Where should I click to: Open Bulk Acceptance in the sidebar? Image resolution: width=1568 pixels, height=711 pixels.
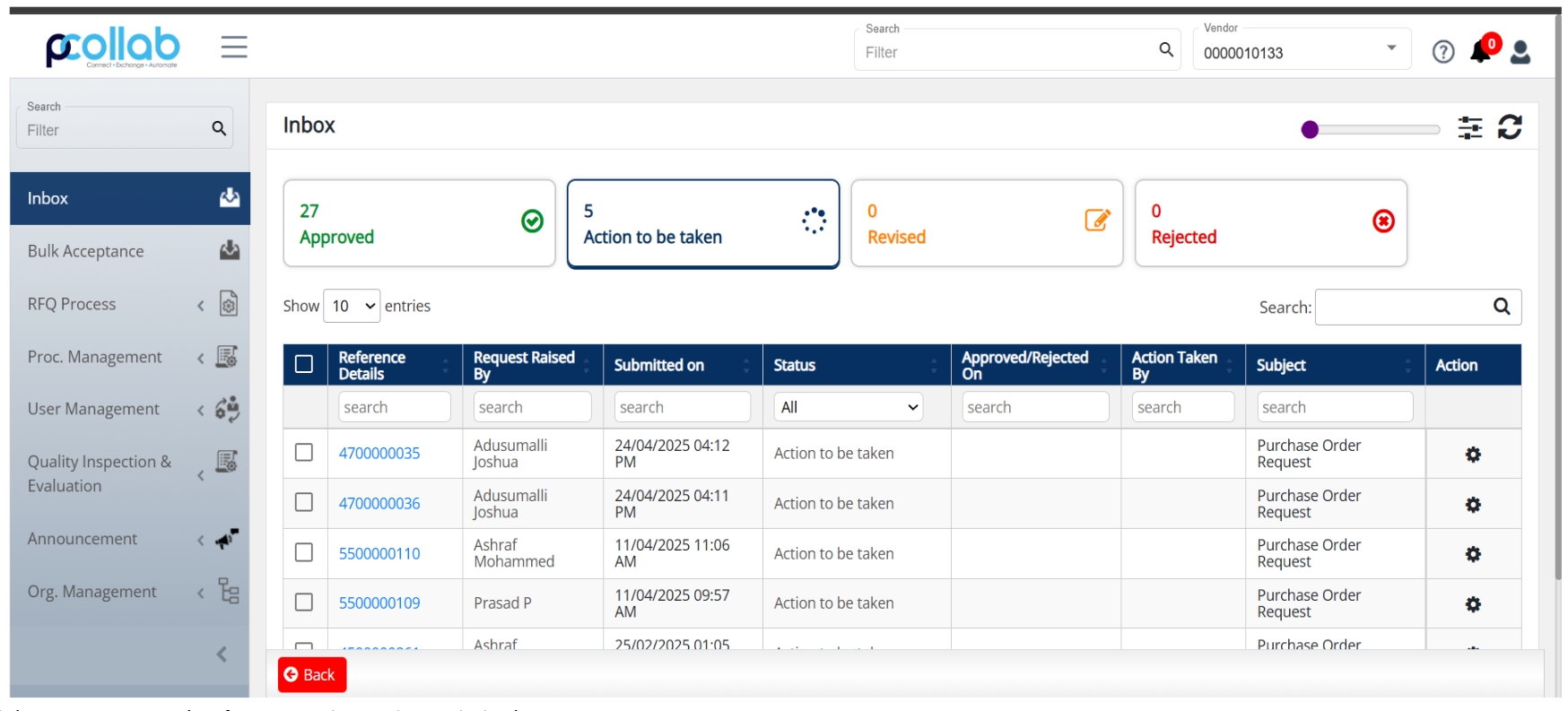click(x=130, y=251)
